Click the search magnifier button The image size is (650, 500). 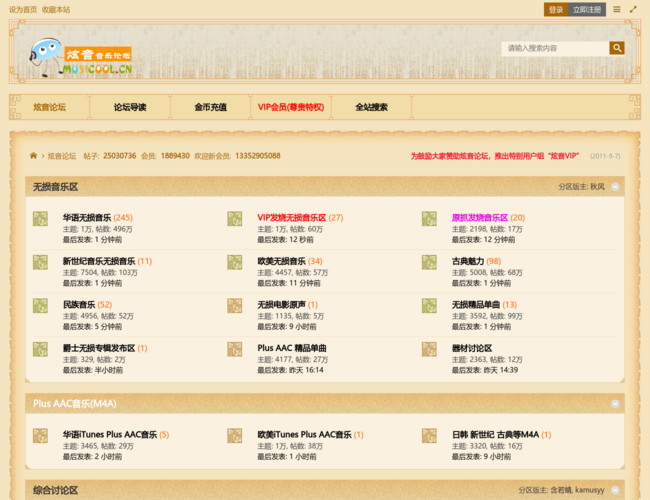click(x=617, y=48)
